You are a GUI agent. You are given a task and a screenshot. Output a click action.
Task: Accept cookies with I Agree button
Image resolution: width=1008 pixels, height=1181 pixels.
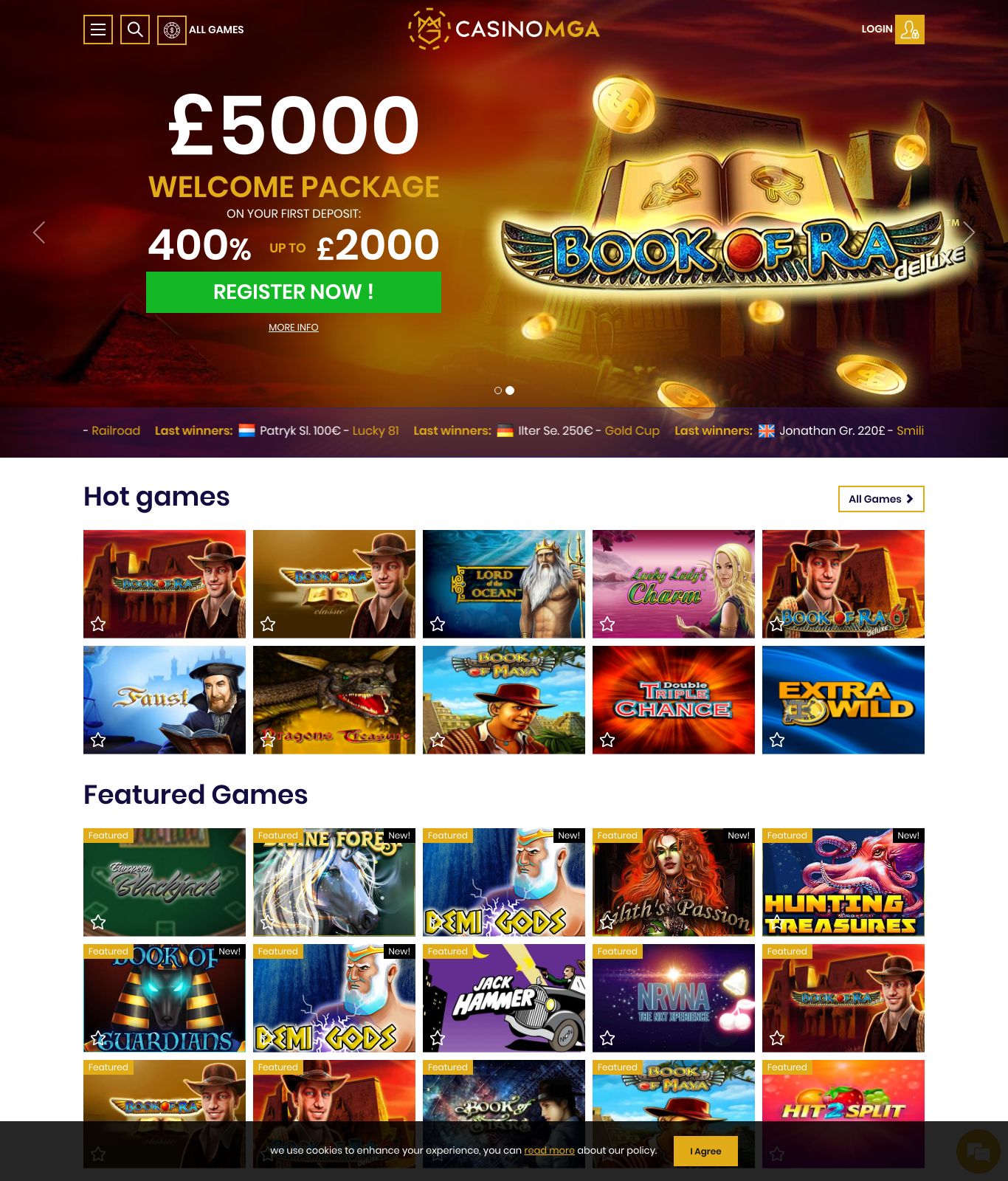tap(705, 1151)
